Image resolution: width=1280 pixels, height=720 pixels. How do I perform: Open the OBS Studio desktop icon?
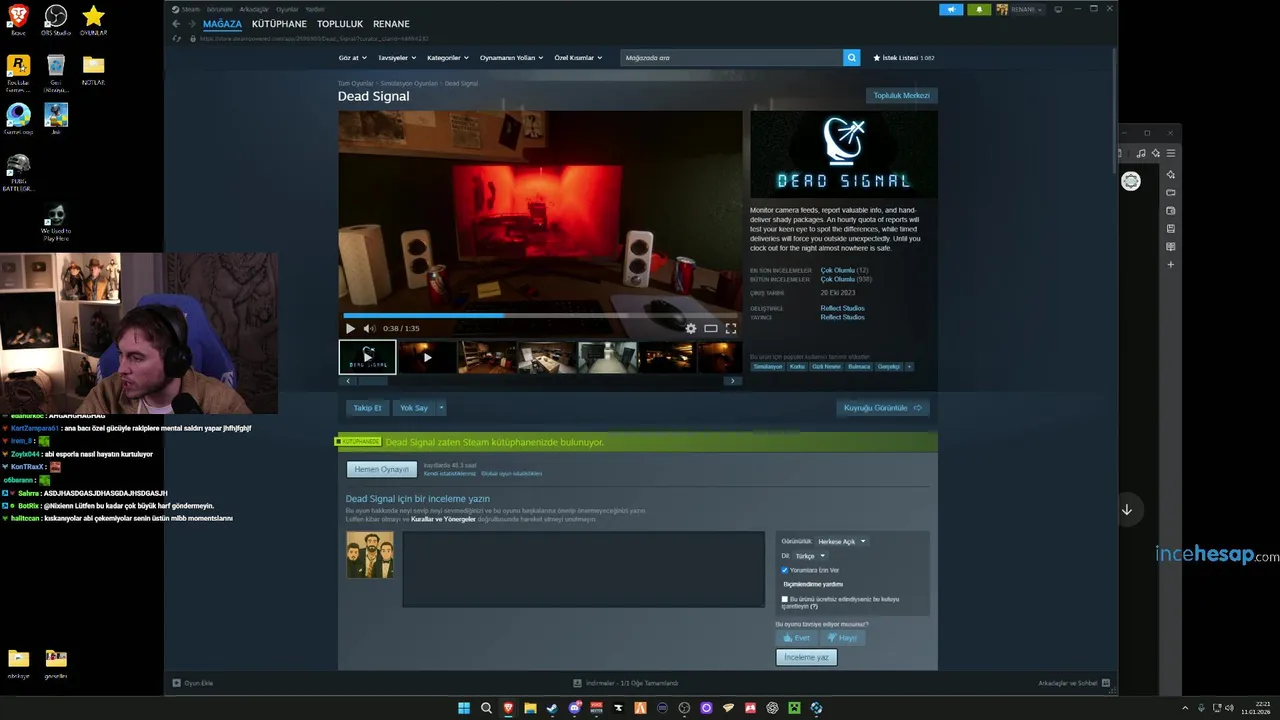(x=56, y=19)
